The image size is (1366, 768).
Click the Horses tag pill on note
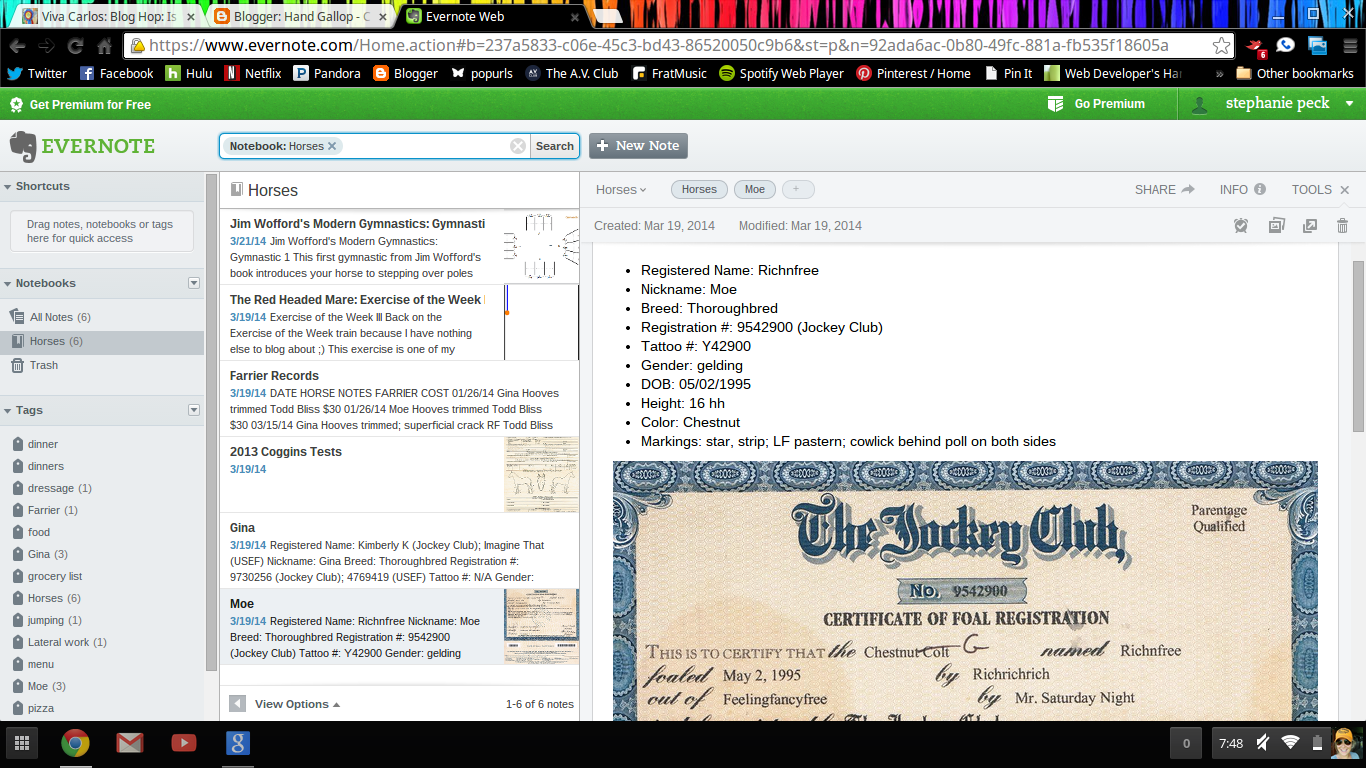click(x=699, y=190)
